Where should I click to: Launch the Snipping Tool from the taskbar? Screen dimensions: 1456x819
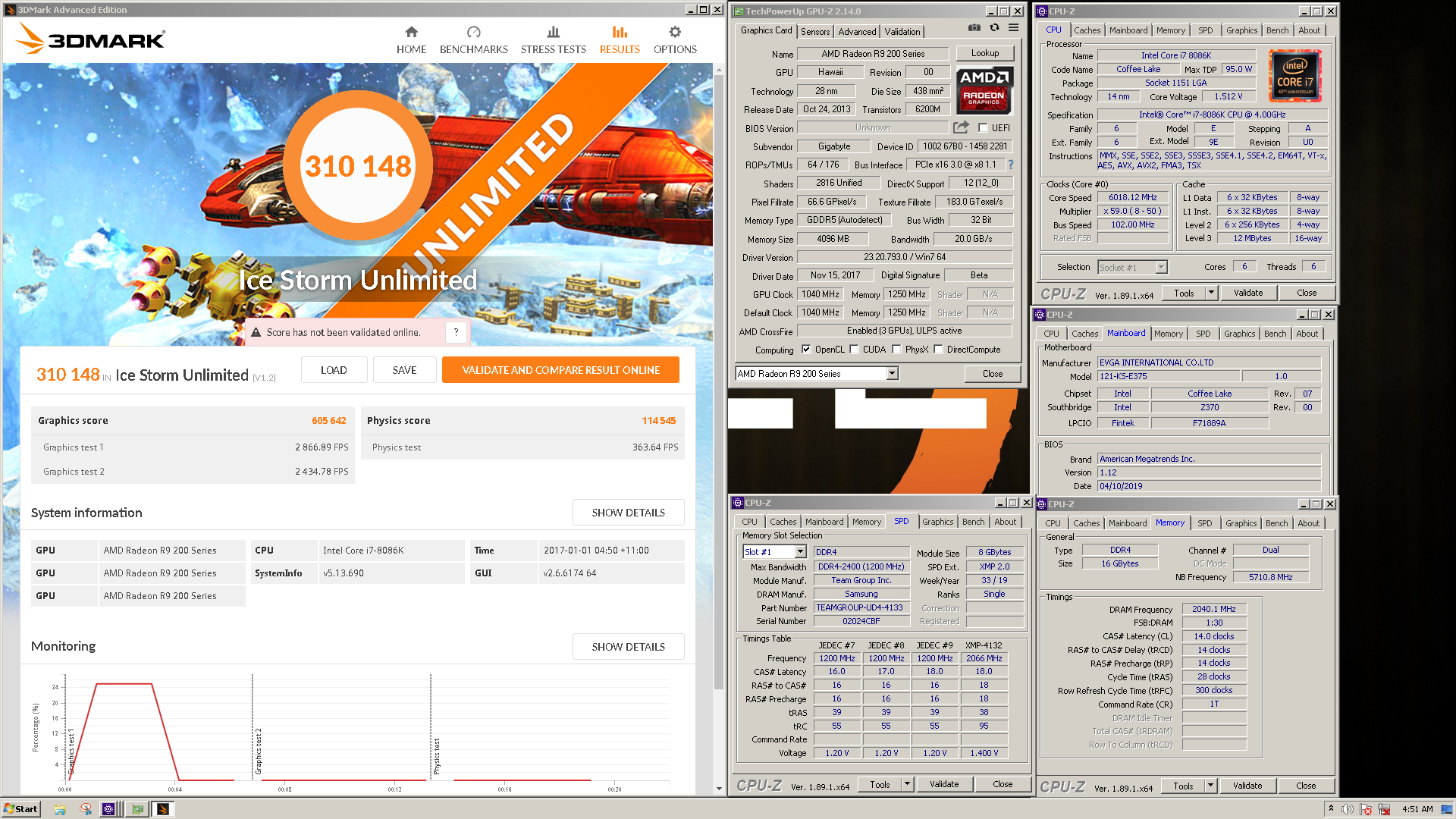86,809
